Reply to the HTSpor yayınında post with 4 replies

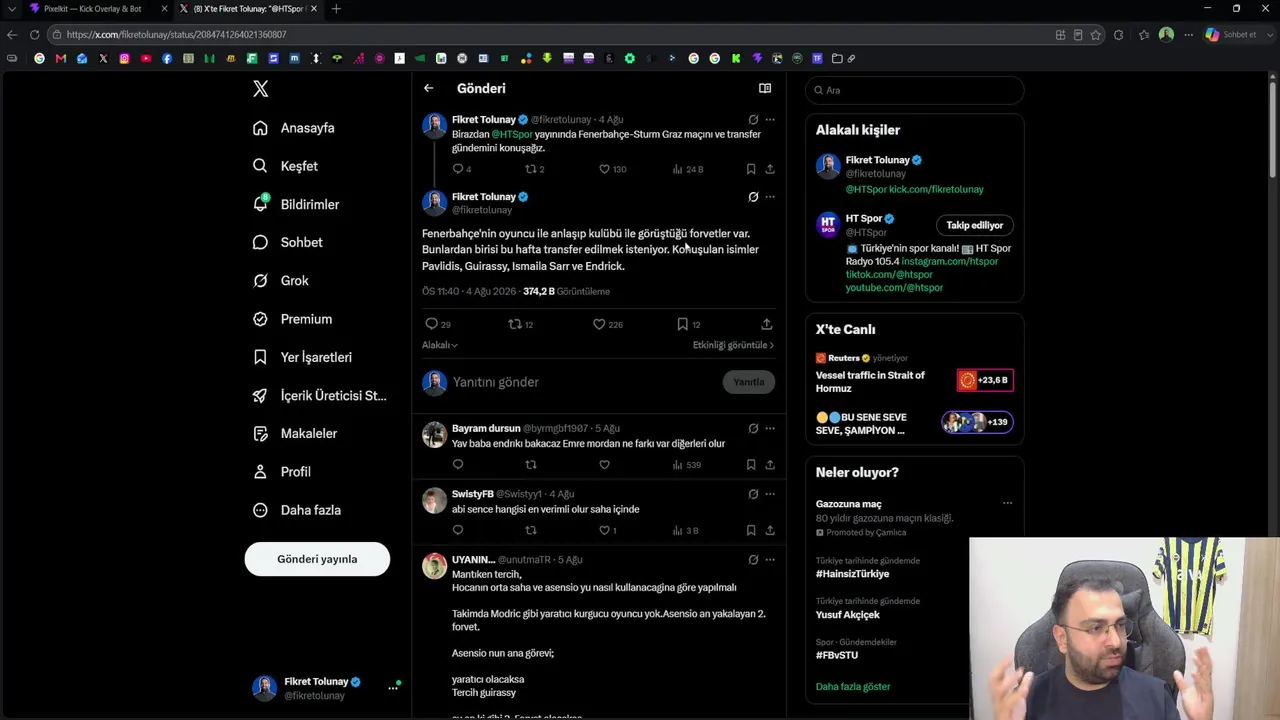click(x=458, y=169)
